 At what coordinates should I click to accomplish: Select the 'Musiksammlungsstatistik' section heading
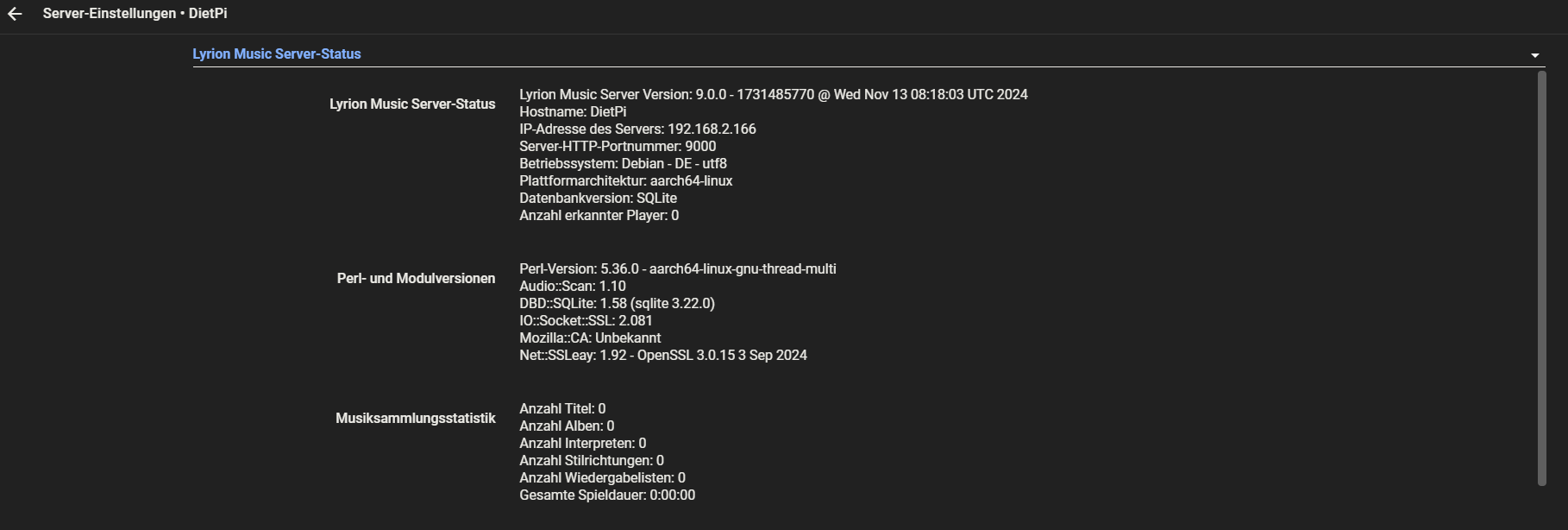[416, 418]
